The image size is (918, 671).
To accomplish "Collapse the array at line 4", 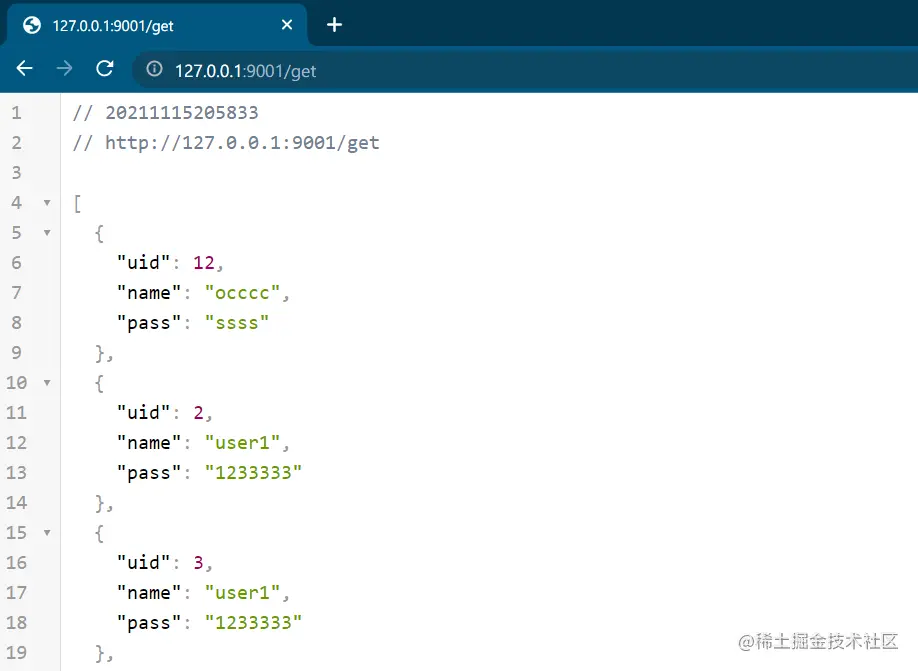I will coord(47,203).
